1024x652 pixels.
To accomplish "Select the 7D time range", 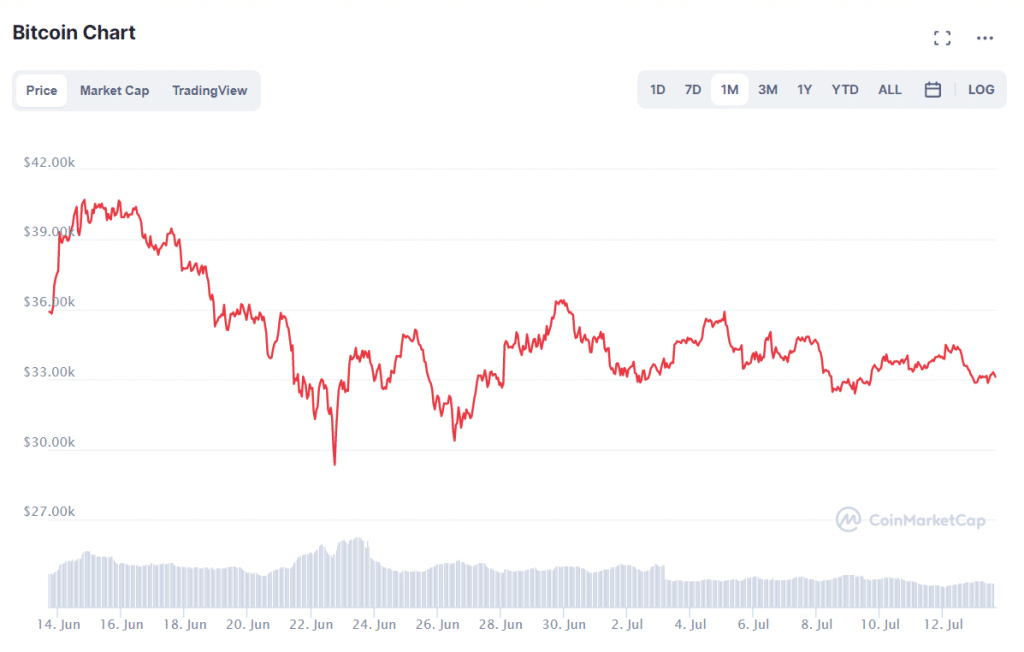I will click(693, 90).
